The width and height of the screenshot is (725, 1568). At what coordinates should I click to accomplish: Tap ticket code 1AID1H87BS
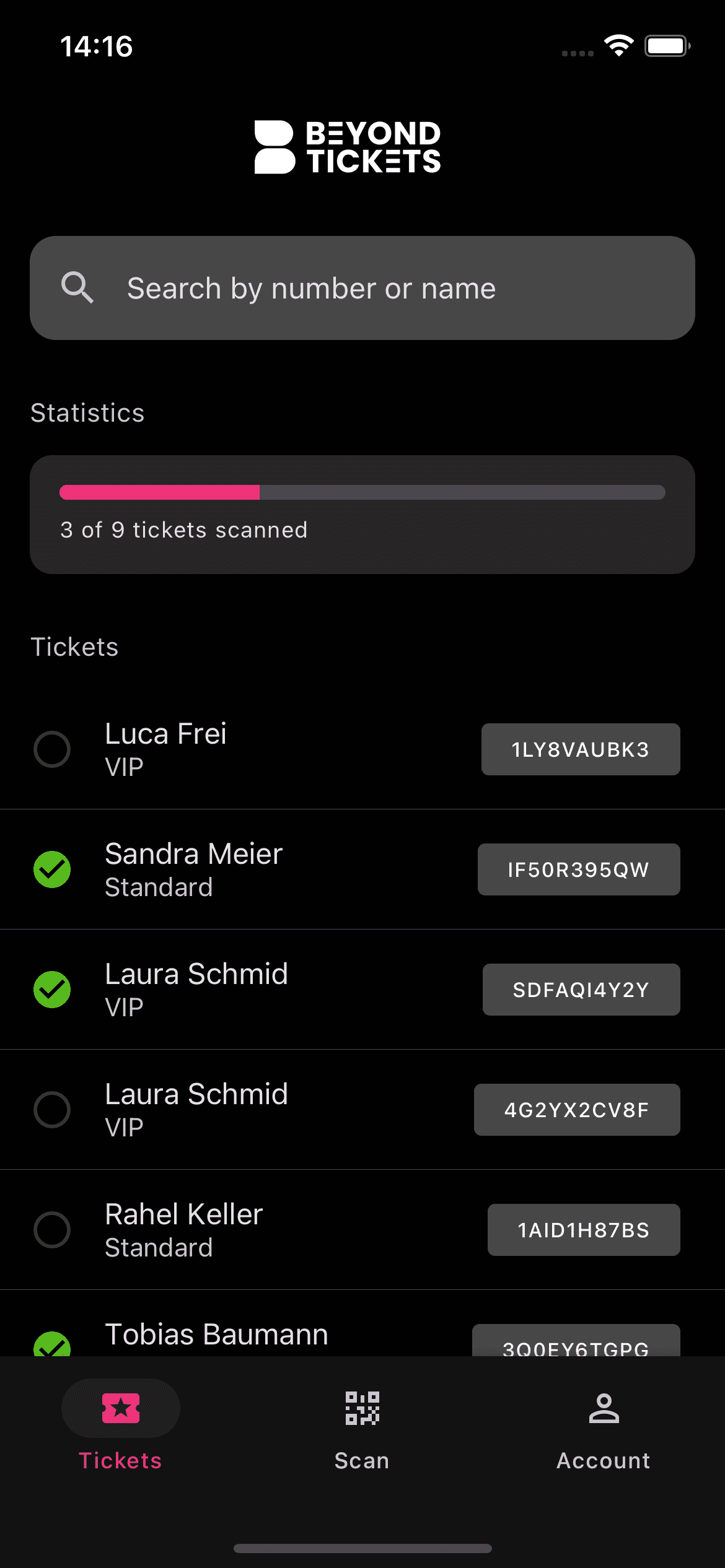point(584,1230)
